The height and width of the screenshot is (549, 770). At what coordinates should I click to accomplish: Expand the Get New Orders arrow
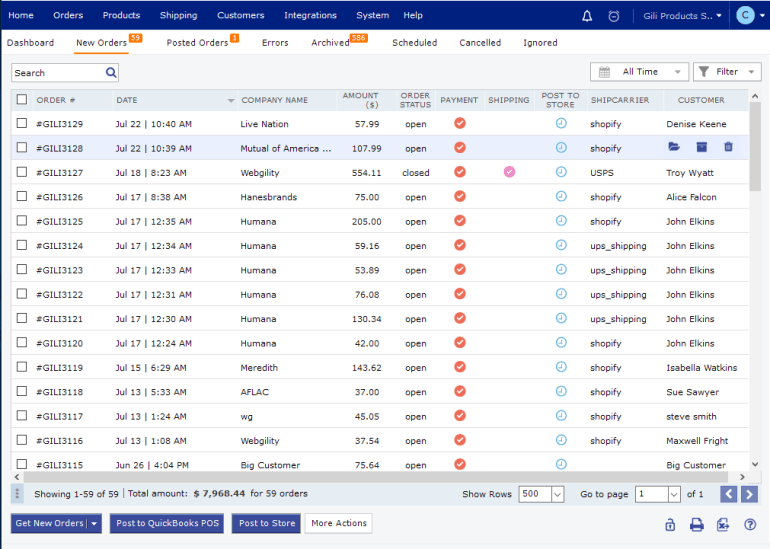tap(94, 523)
